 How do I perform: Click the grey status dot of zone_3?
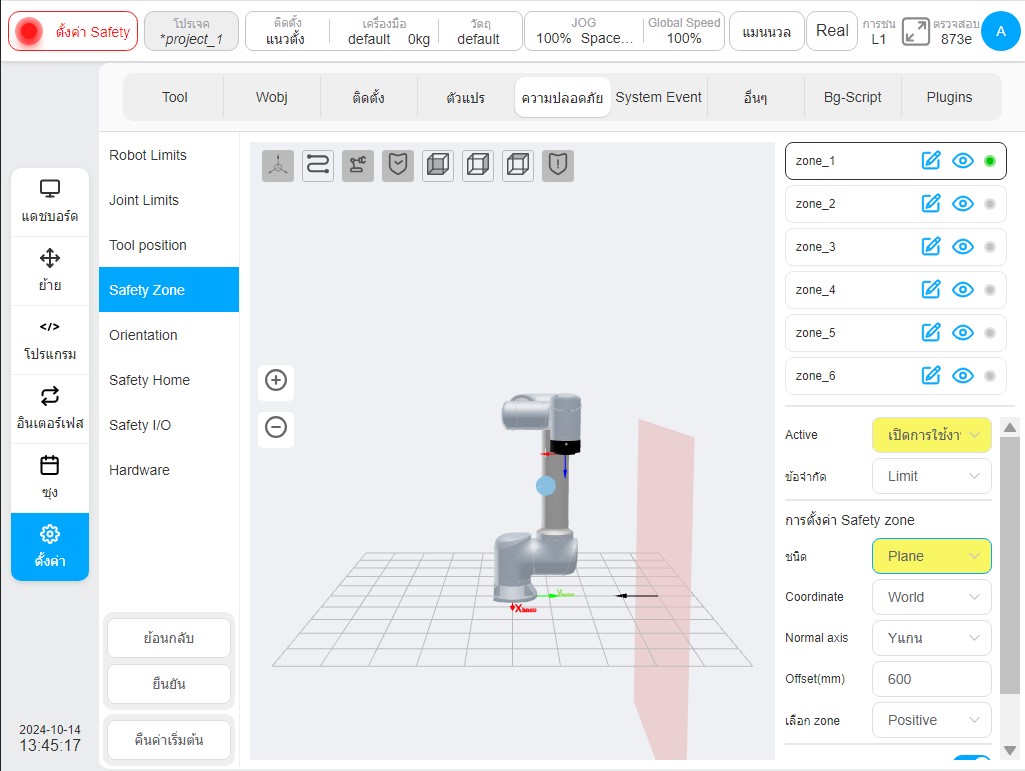[x=990, y=247]
